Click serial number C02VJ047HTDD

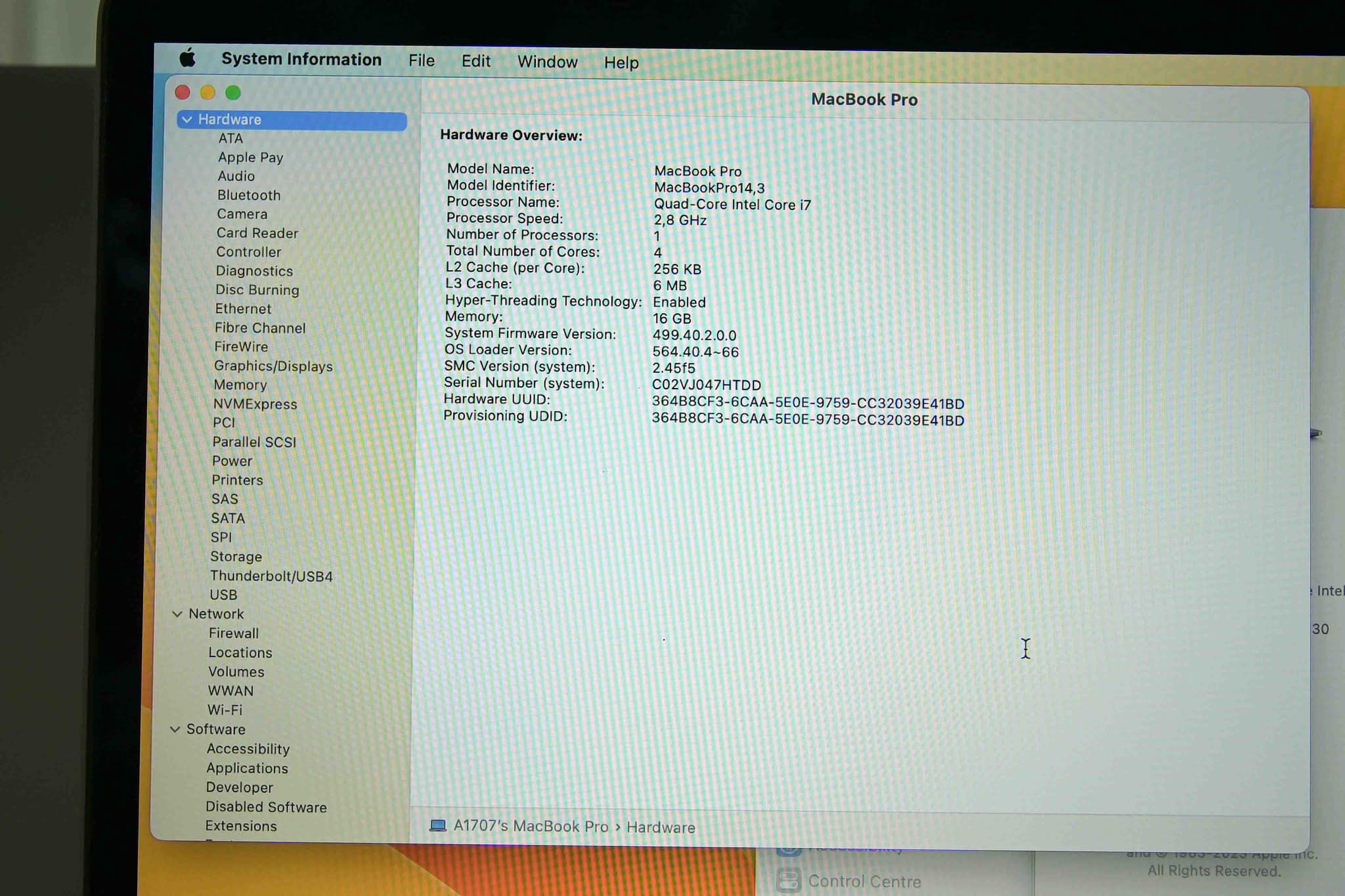(707, 385)
